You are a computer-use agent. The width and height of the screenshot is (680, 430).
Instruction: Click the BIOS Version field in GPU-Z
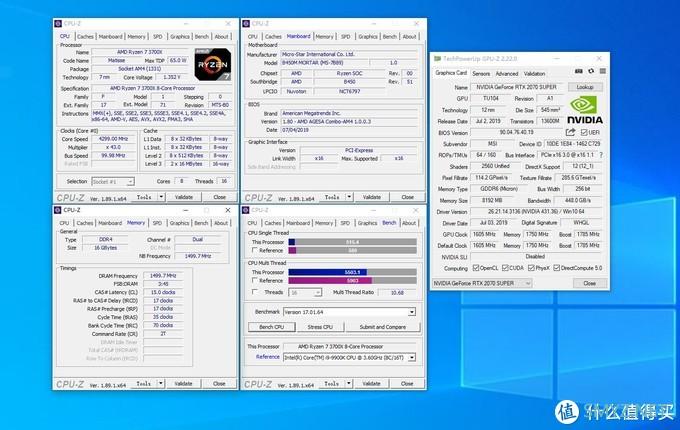(x=516, y=132)
